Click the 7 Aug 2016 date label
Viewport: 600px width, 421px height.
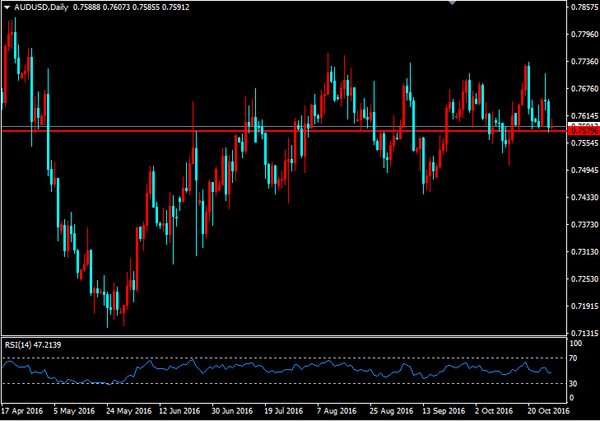click(x=337, y=411)
